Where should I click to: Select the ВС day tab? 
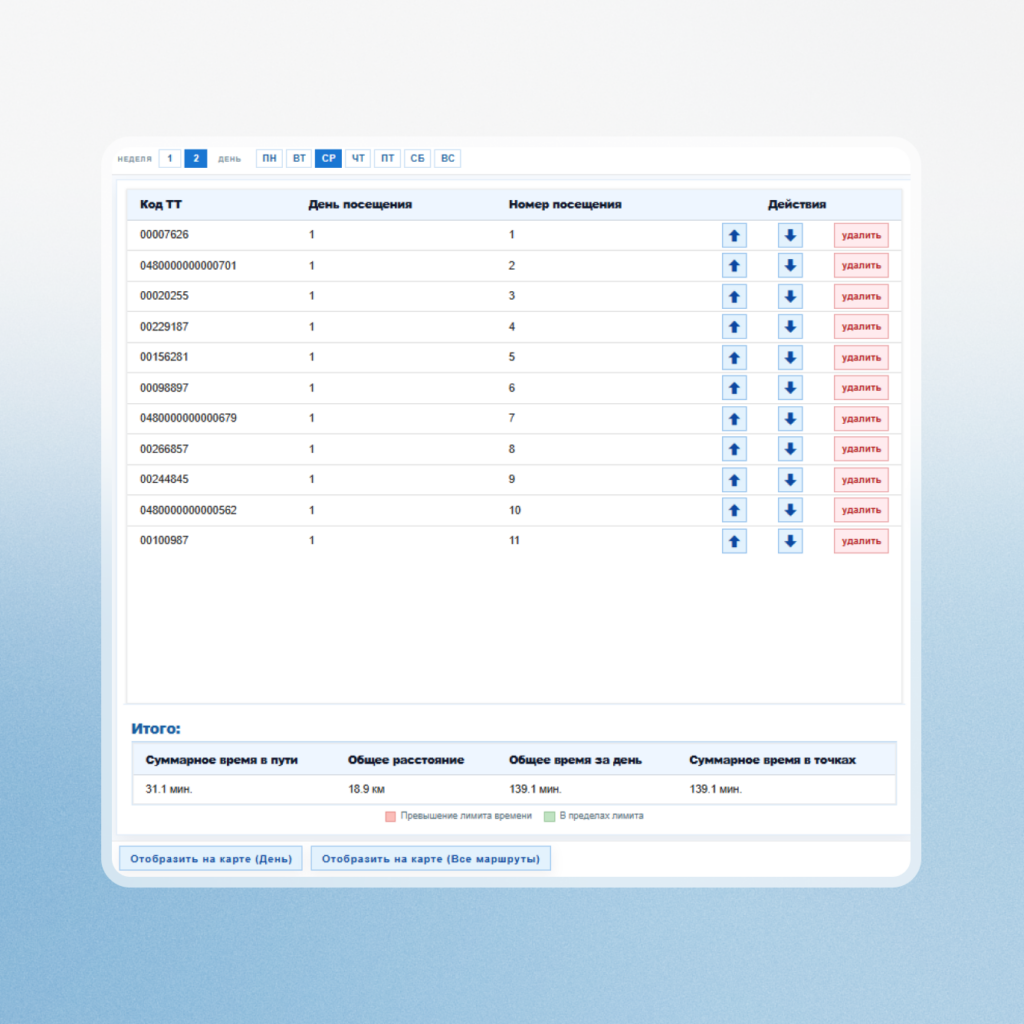click(447, 159)
